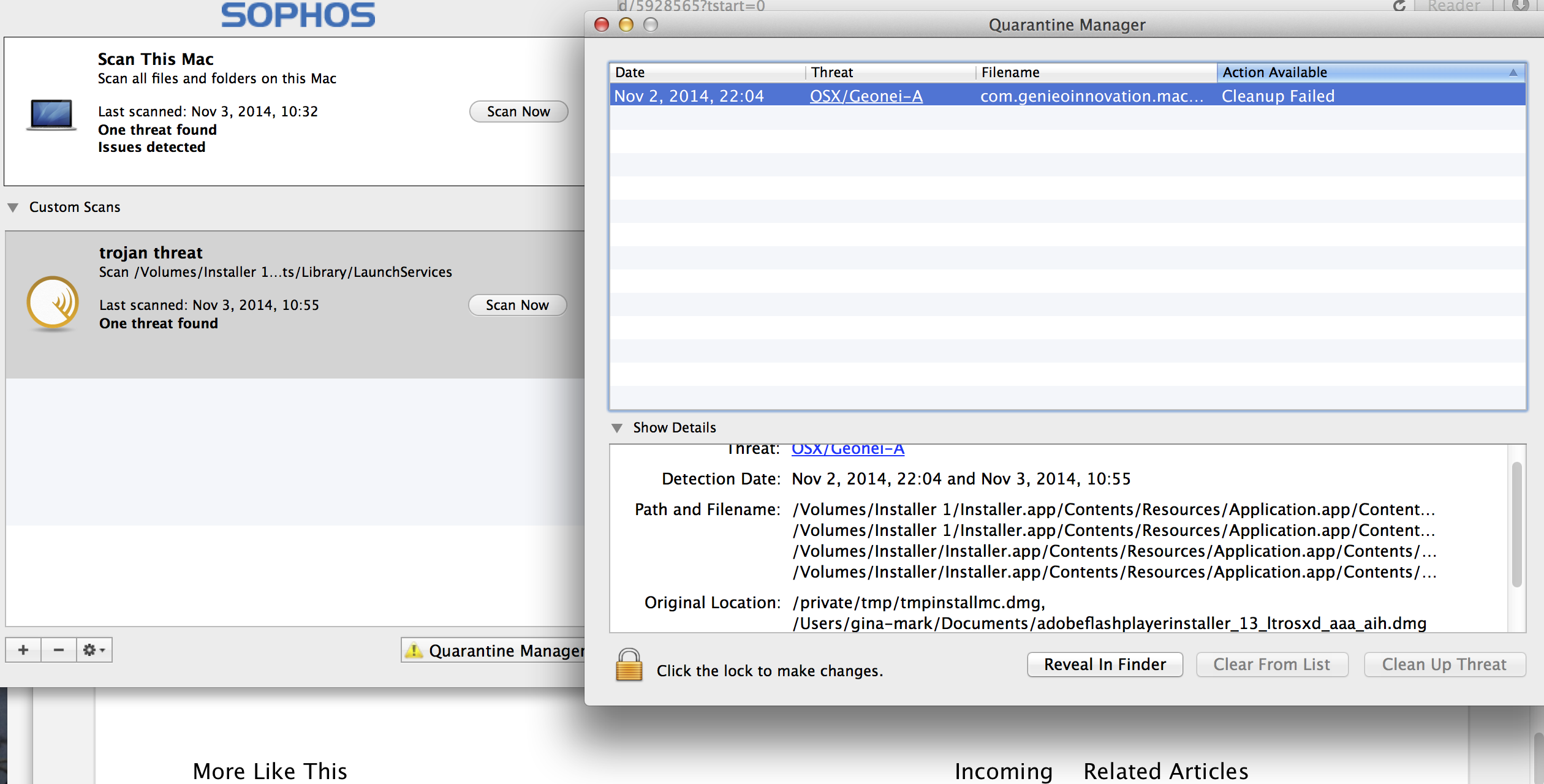Viewport: 1544px width, 784px height.
Task: Click the browser reload icon
Action: [1399, 6]
